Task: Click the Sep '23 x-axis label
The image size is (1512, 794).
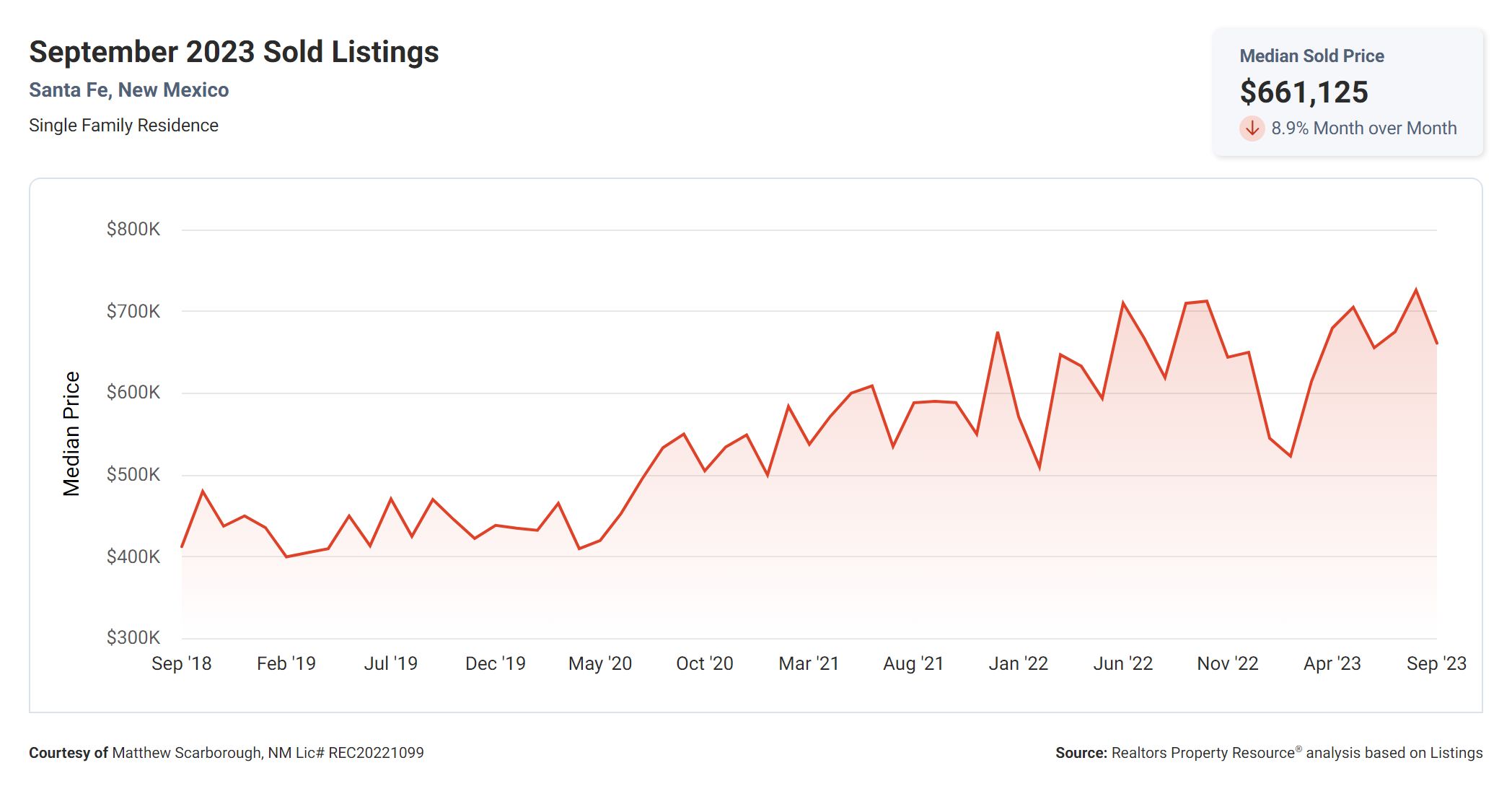Action: point(1437,663)
